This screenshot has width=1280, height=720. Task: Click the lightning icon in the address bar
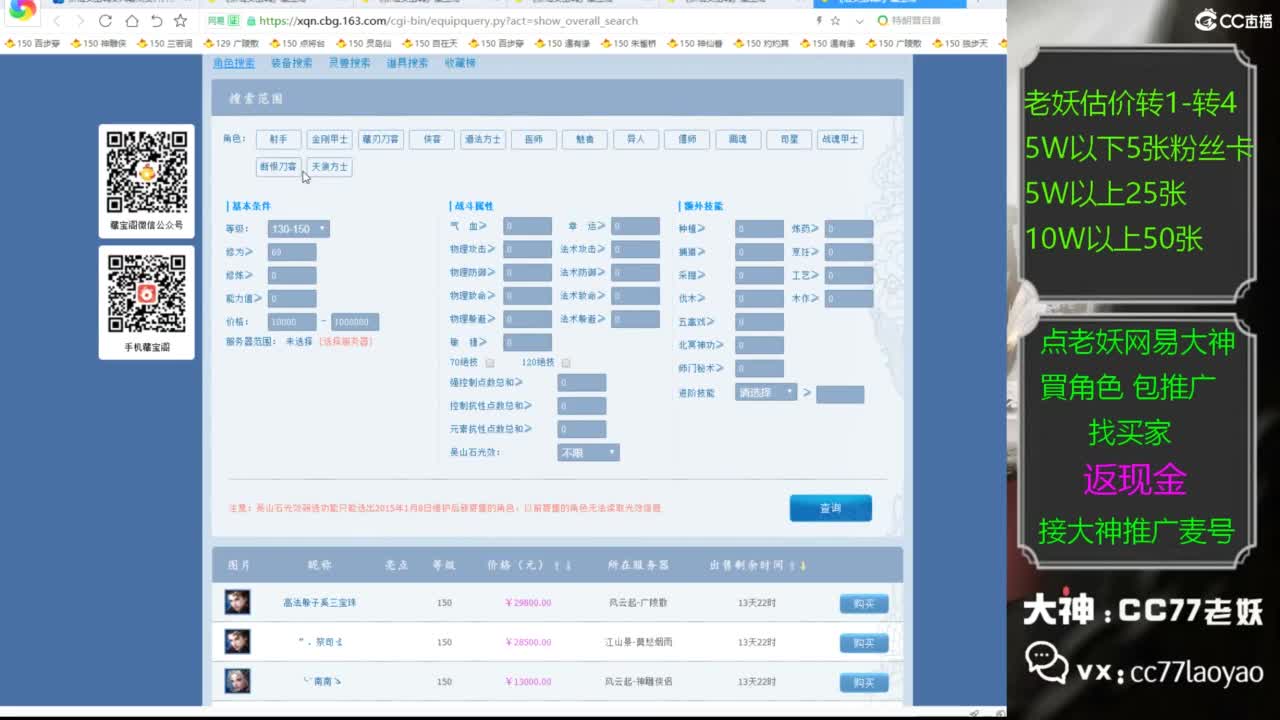click(819, 20)
